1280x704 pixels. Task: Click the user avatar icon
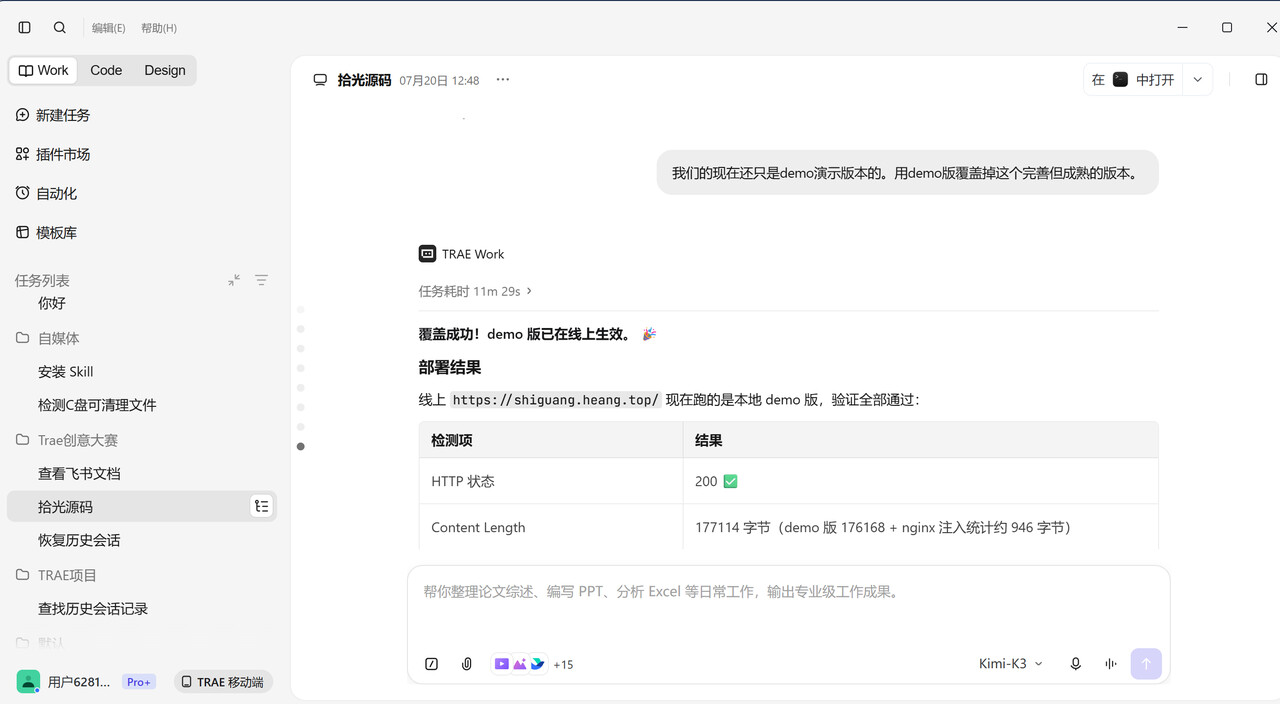coord(28,682)
